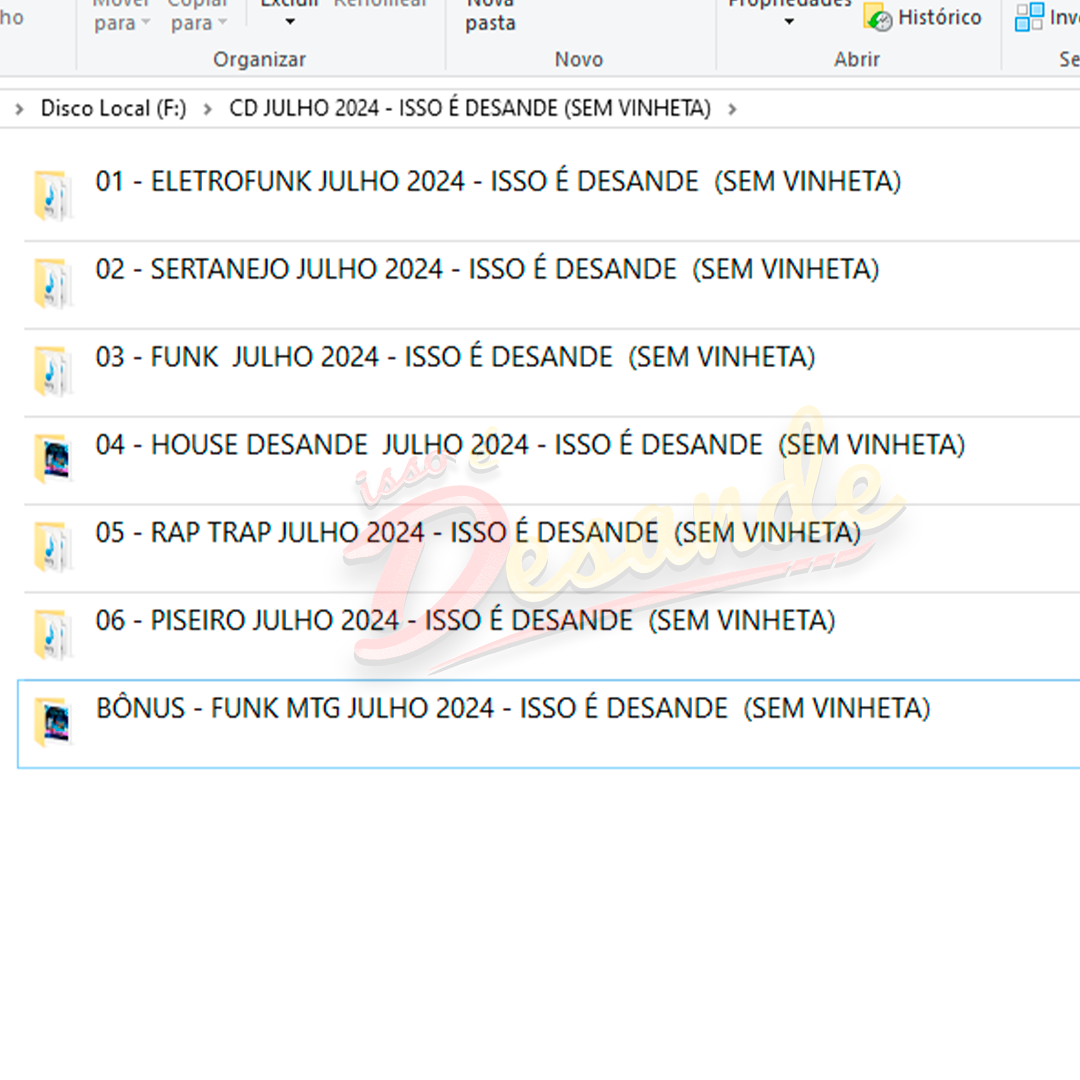Select the 04 - HOUSE DESANDE folder icon

coord(51,459)
